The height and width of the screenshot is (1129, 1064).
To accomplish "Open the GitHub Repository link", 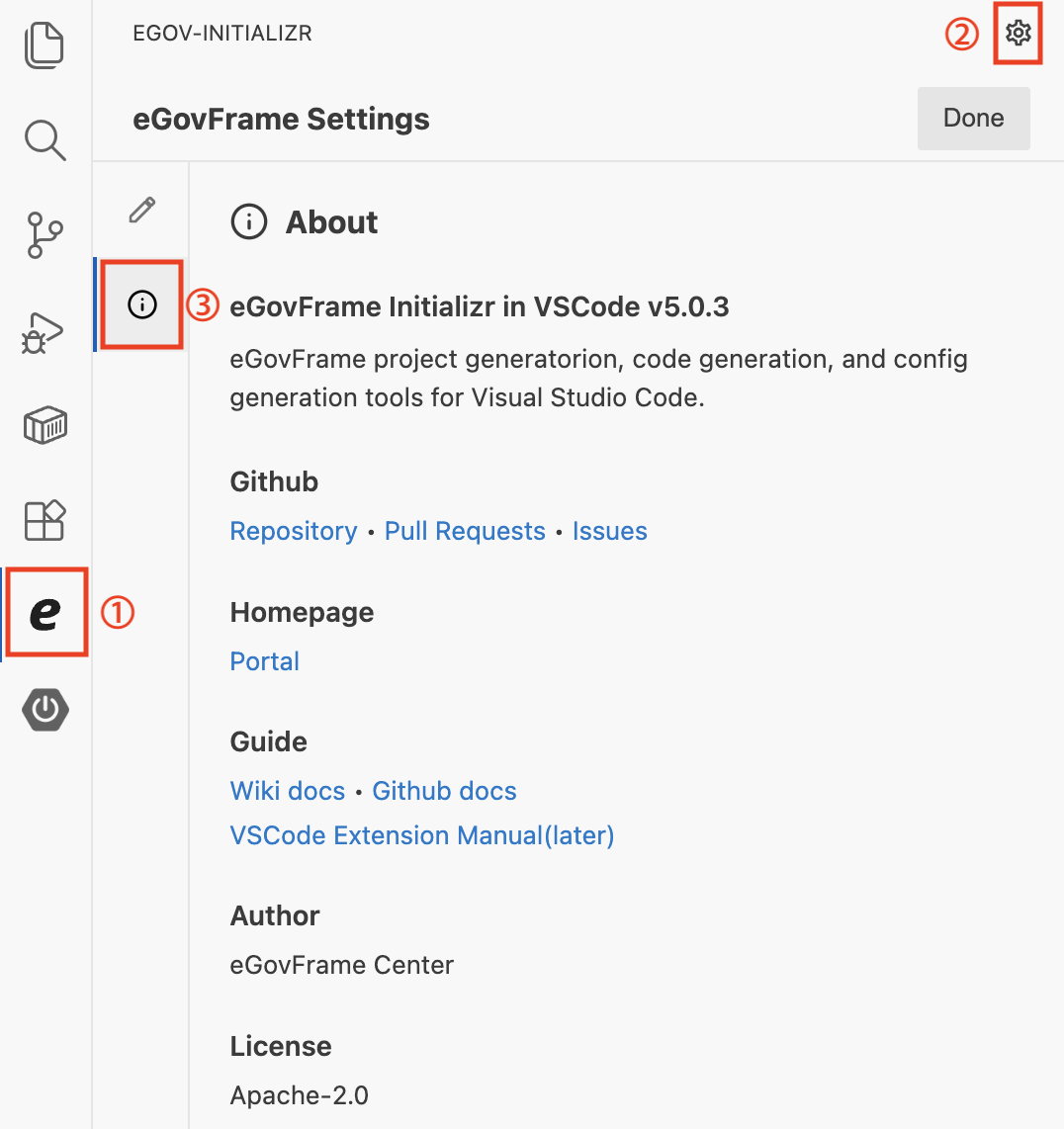I will (x=294, y=531).
